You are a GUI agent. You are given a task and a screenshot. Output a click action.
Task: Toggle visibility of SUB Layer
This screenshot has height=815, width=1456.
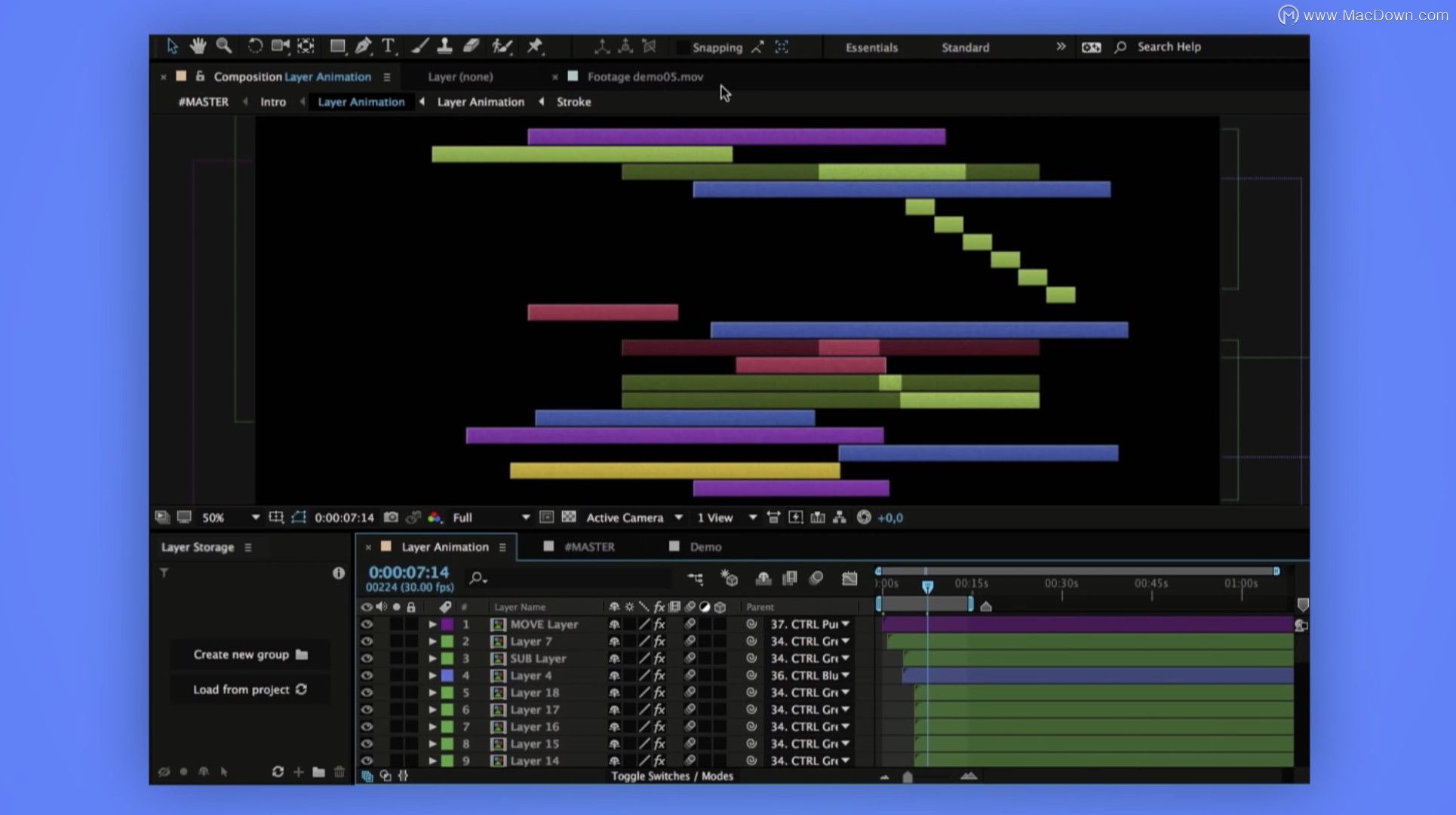click(367, 658)
